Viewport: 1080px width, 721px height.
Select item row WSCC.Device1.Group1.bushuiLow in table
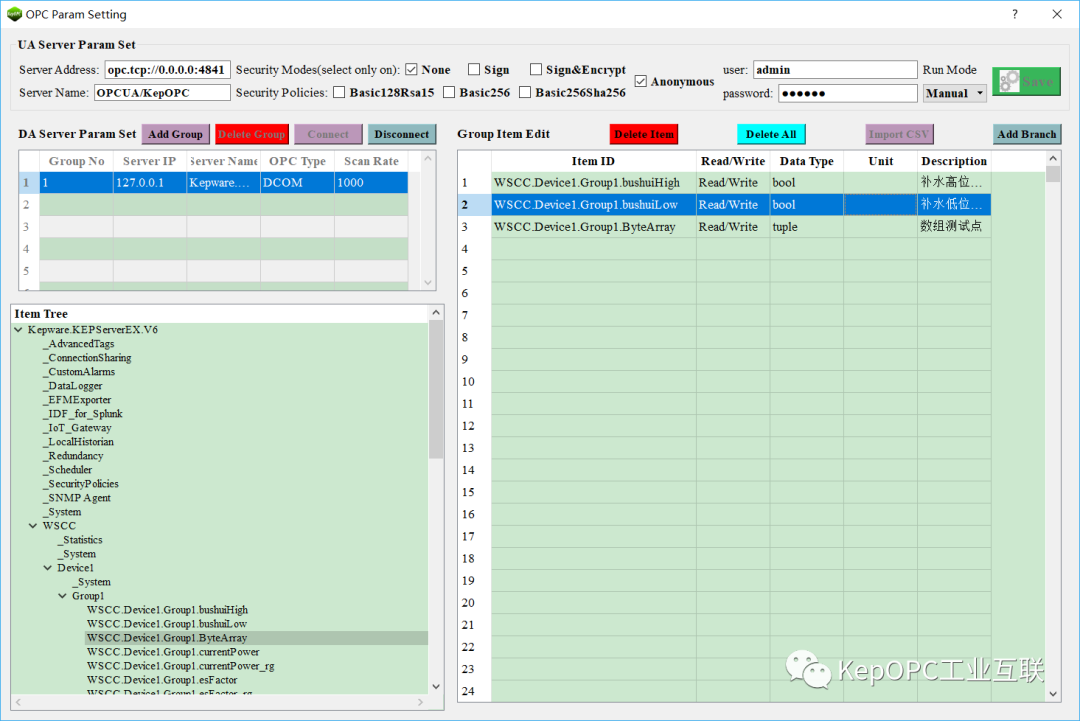[x=741, y=205]
